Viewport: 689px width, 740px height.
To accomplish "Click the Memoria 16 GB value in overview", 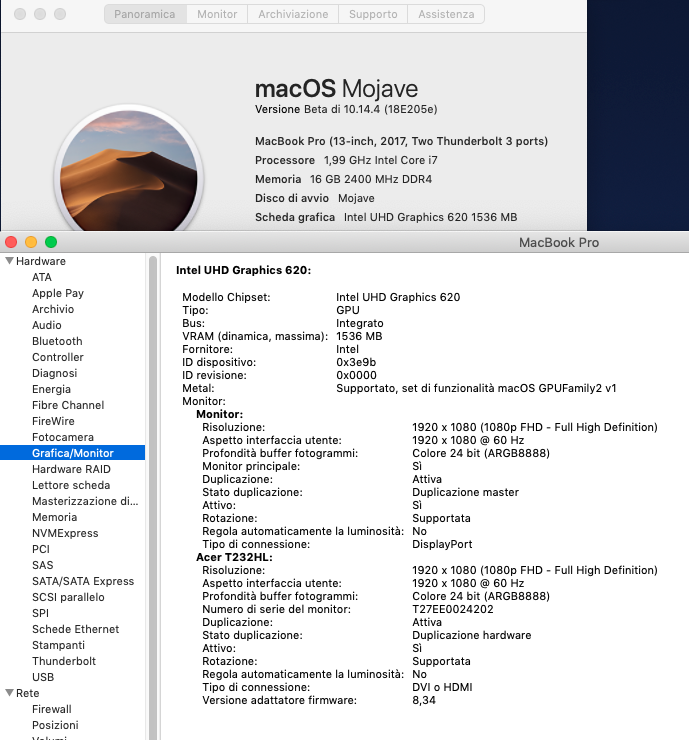I will 370,179.
